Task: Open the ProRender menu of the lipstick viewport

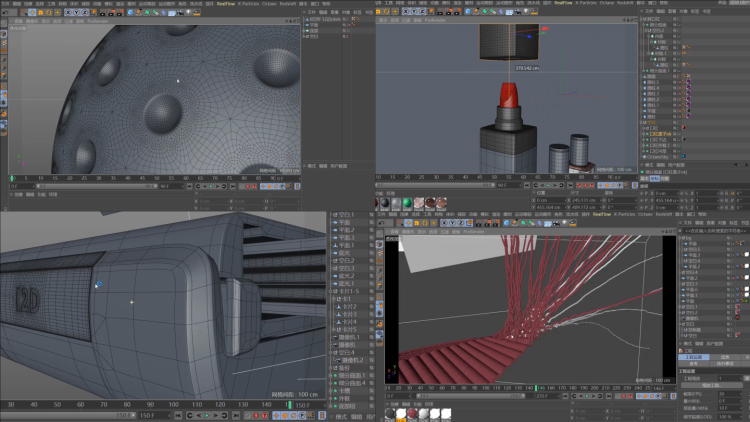Action: [435, 20]
